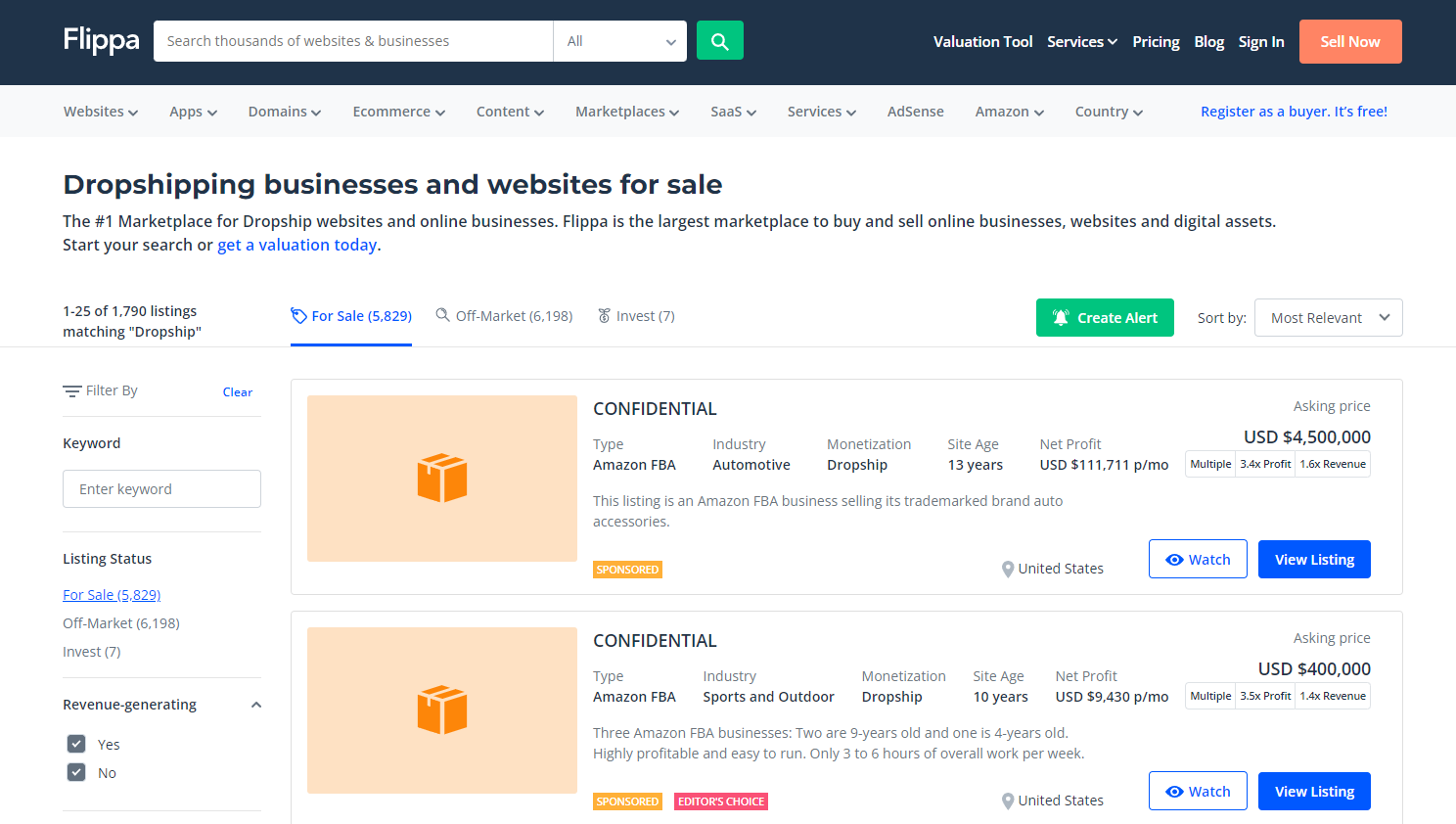Click 1.4x Revenue multiple tag
Screen dimensions: 1456x824
click(1333, 696)
